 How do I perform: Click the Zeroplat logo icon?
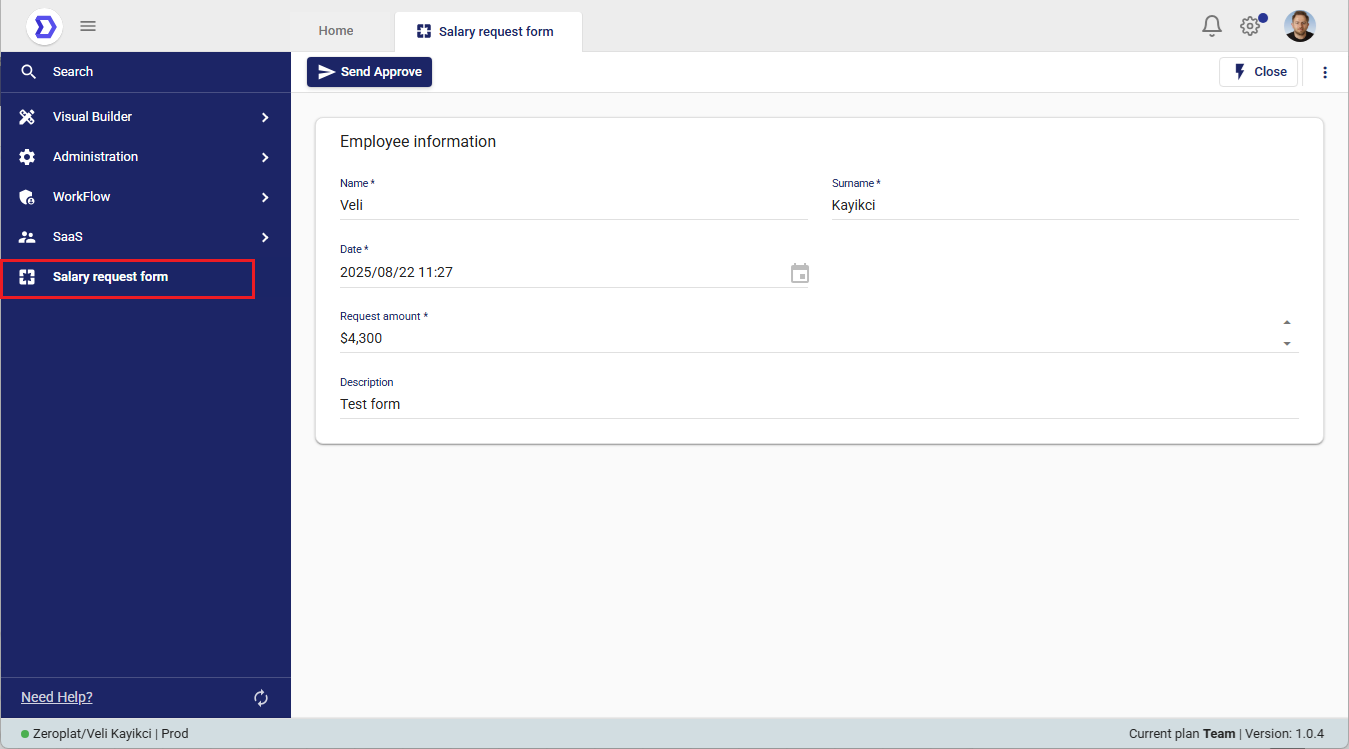[x=44, y=26]
